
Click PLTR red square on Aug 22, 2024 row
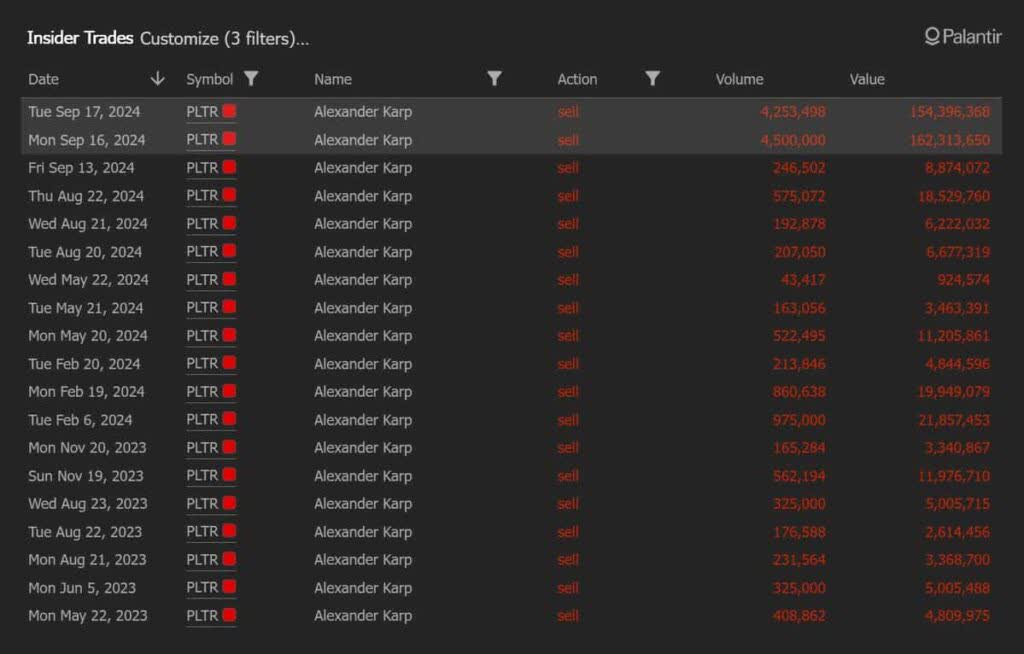[229, 195]
